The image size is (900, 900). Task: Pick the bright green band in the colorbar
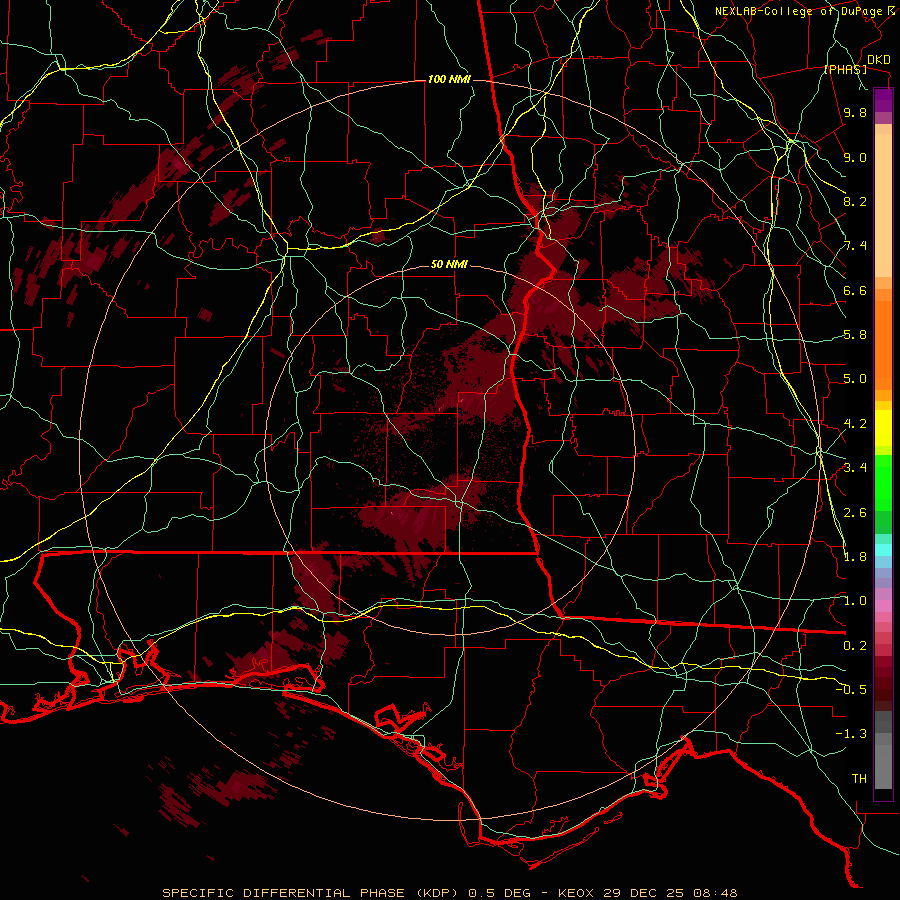883,482
